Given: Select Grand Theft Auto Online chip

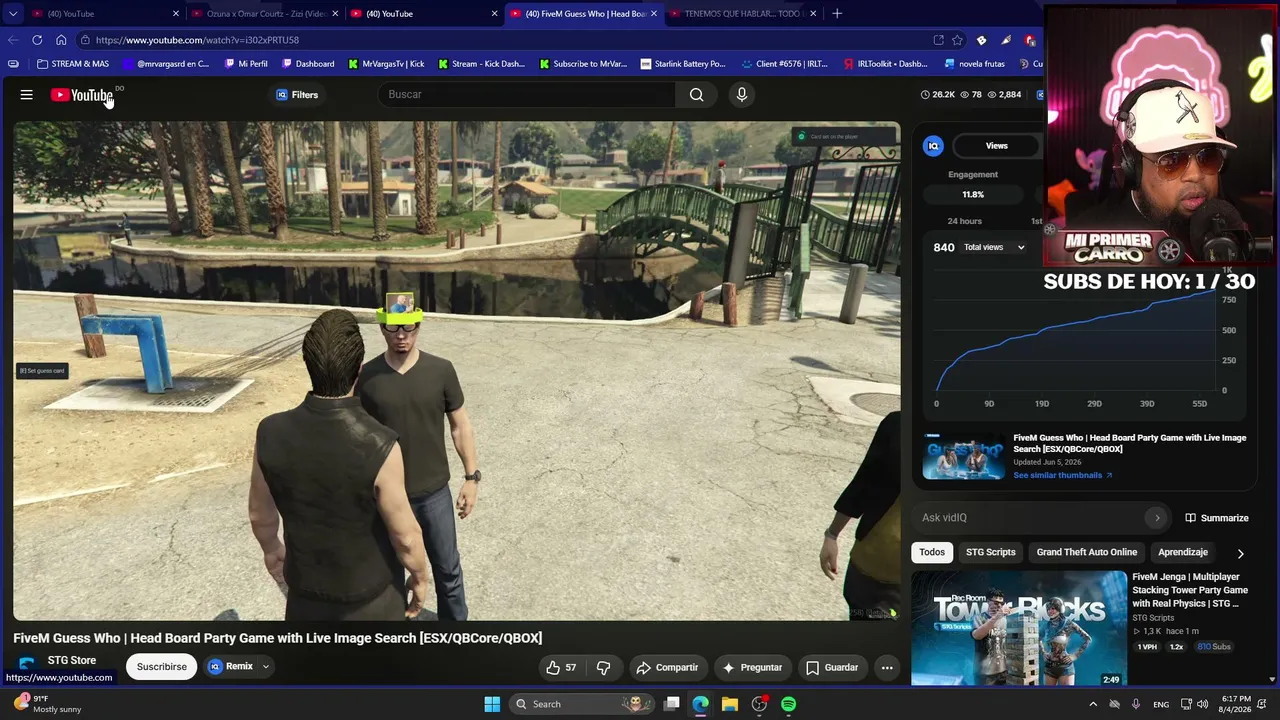Looking at the screenshot, I should coord(1087,552).
